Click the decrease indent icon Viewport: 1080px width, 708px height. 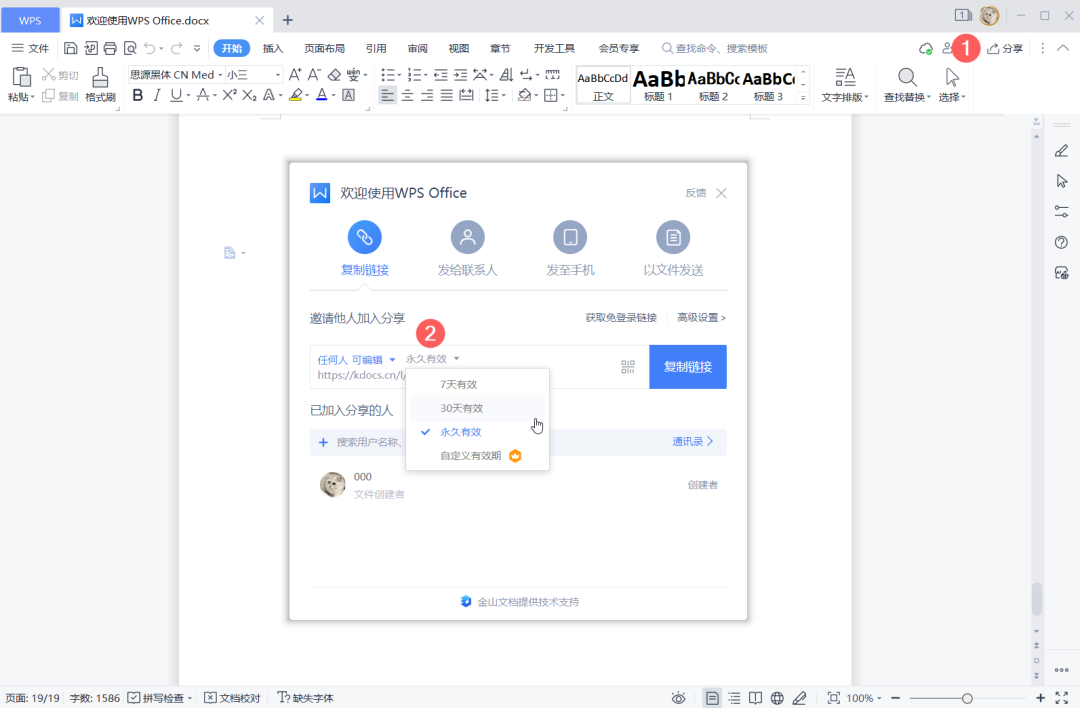click(x=441, y=74)
